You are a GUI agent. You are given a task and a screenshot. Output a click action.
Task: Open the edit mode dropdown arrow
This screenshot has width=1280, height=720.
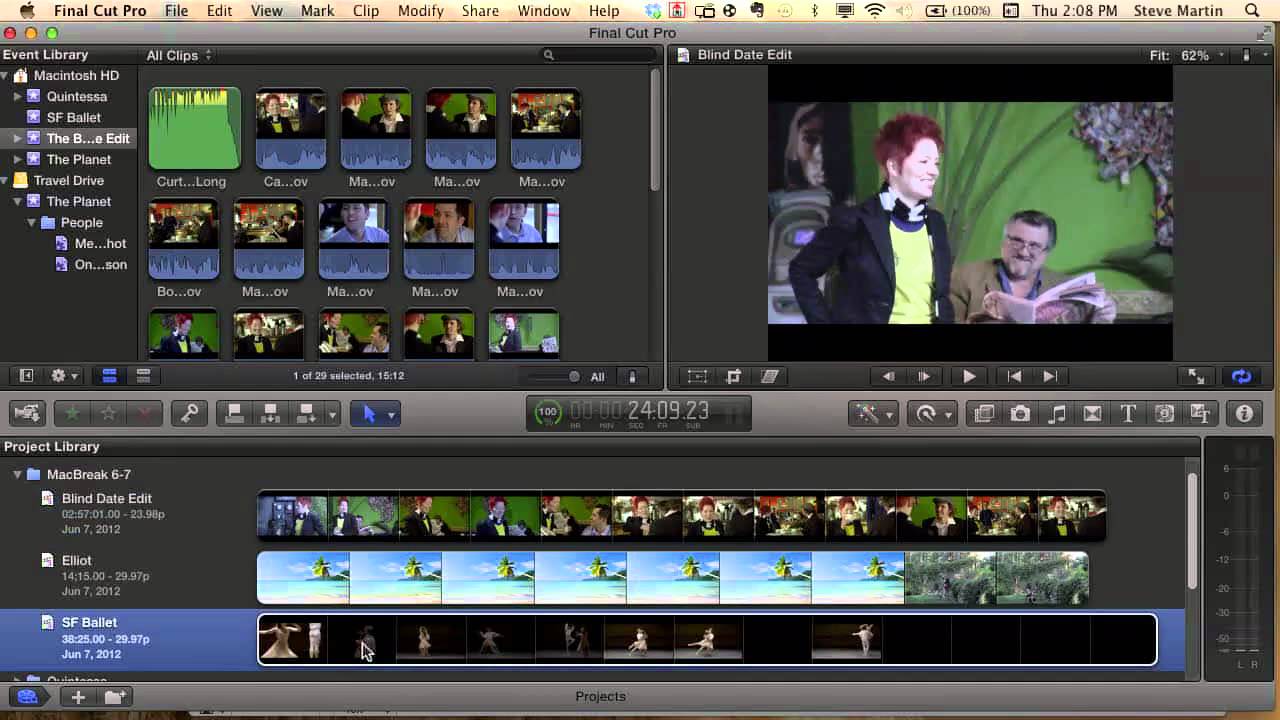click(332, 413)
